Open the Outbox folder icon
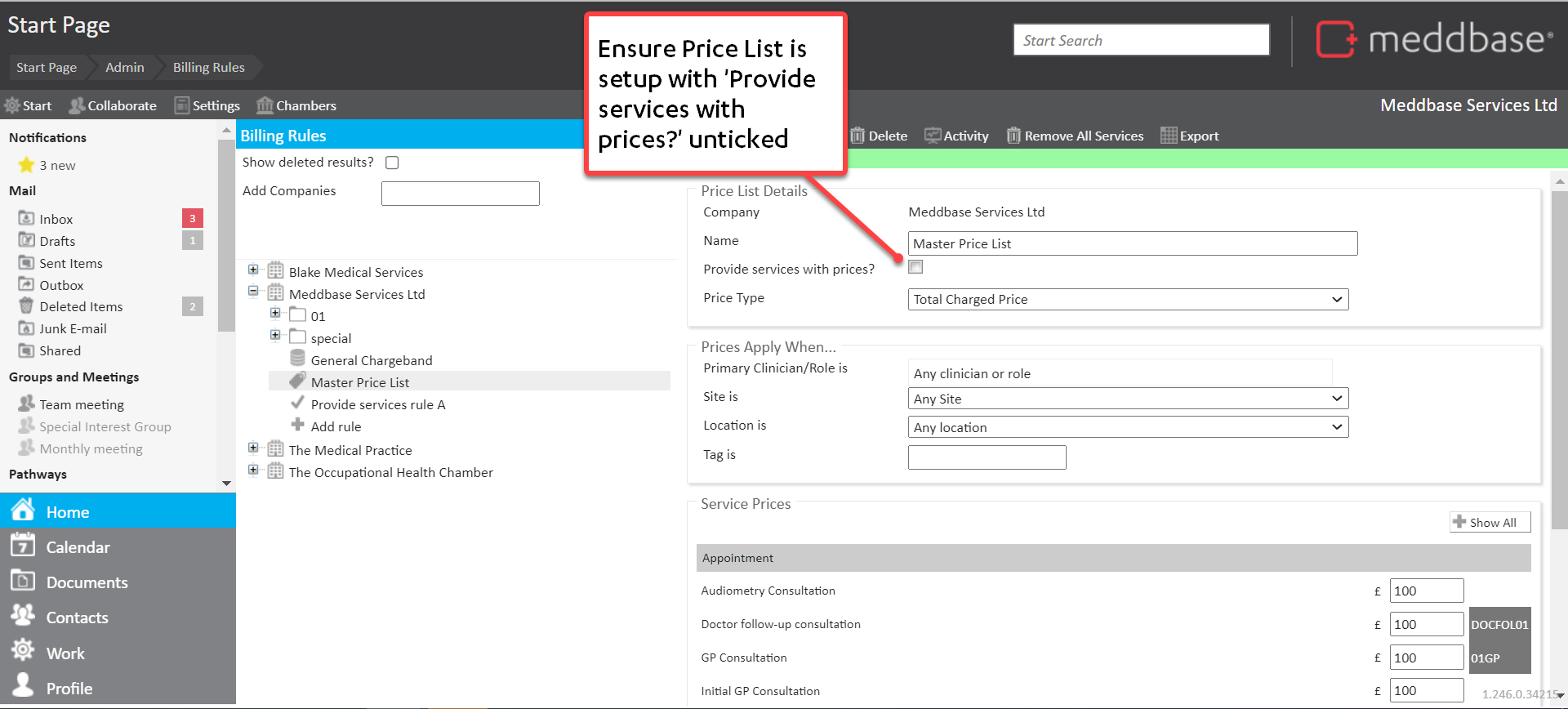Screen dimensions: 1568x709 [26, 284]
